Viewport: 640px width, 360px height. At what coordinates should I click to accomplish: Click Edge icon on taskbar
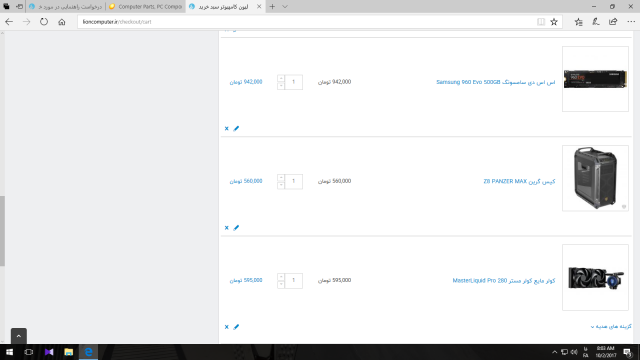pyautogui.click(x=88, y=352)
